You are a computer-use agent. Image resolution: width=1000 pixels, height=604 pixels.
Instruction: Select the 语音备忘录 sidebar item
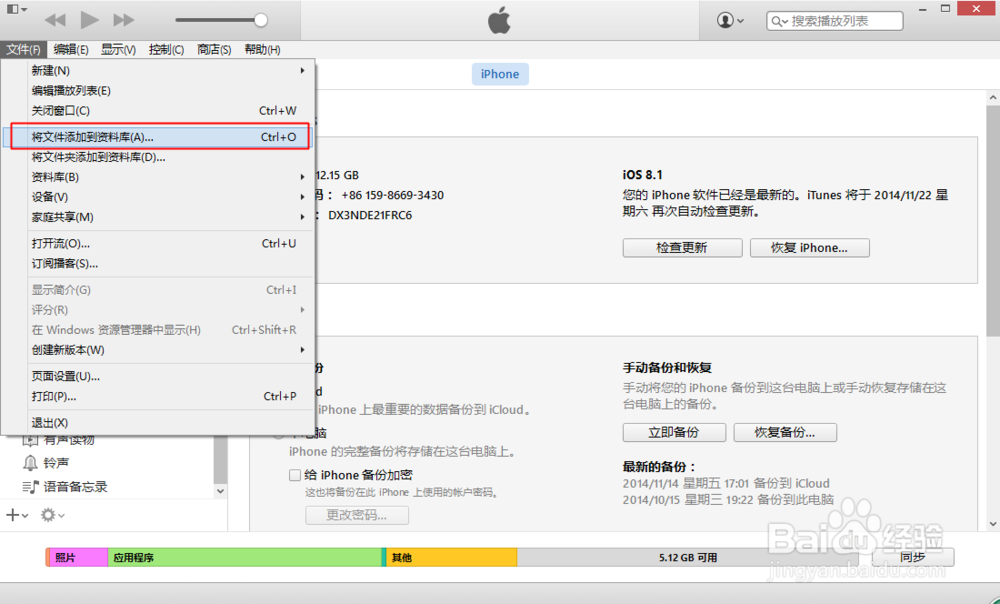click(75, 487)
